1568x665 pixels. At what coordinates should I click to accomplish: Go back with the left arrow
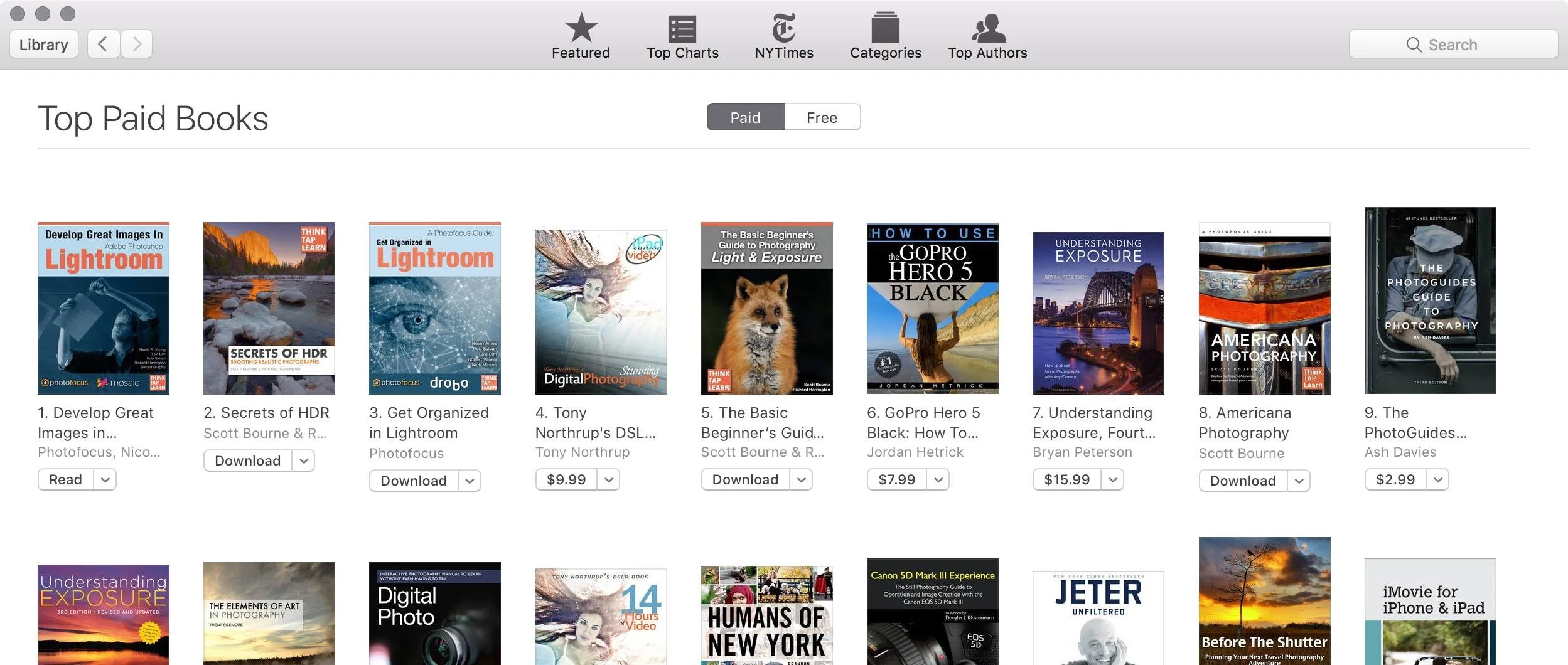pos(104,44)
